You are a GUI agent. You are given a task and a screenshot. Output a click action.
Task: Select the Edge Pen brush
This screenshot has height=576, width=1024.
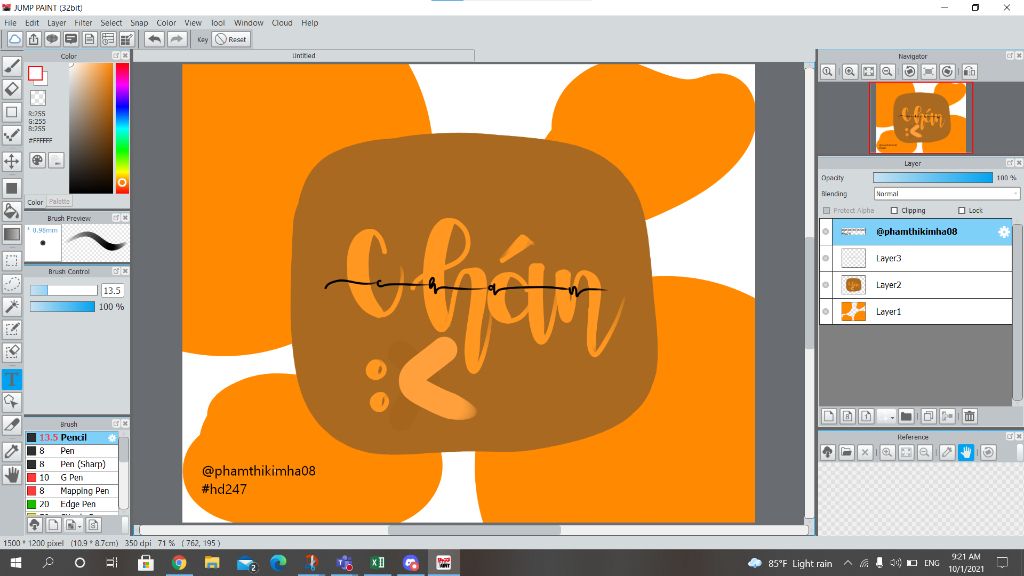point(72,504)
